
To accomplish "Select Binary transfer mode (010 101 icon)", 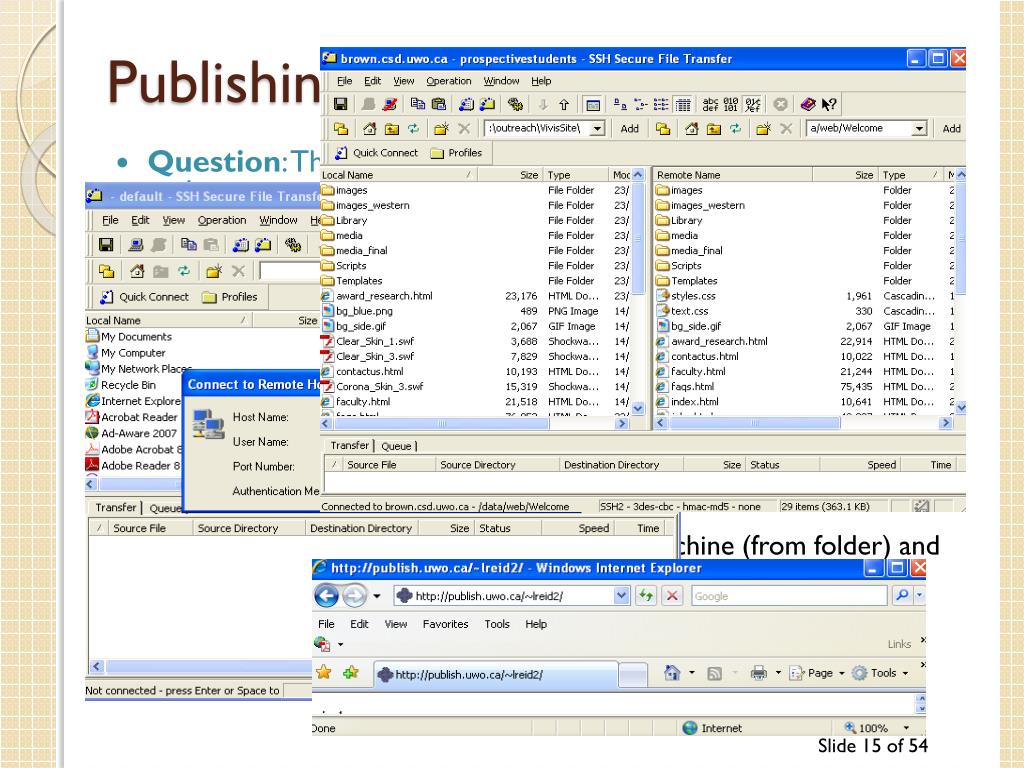I will [x=731, y=104].
